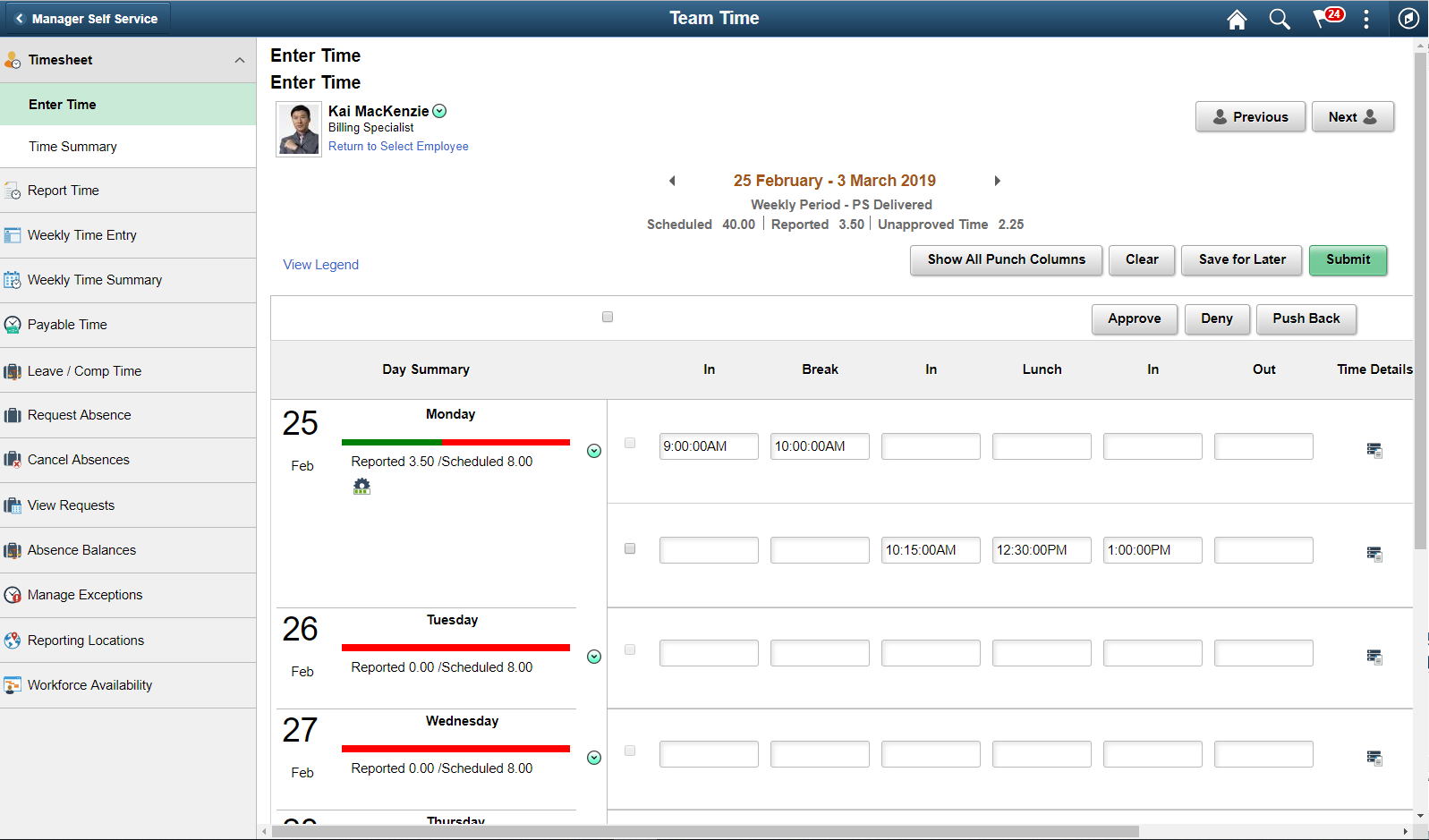Click the Absence Balances icon

click(x=13, y=550)
